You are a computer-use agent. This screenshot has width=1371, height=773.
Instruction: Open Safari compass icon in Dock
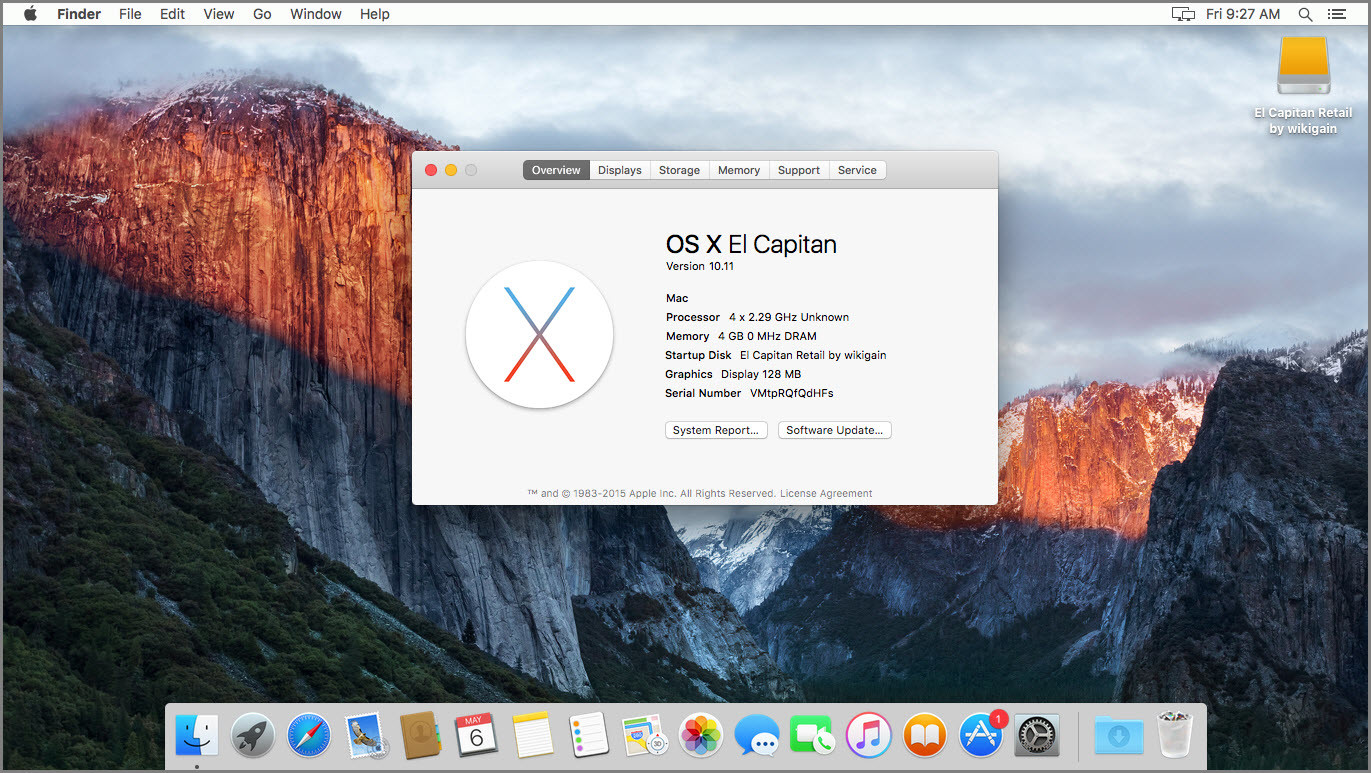pos(309,736)
